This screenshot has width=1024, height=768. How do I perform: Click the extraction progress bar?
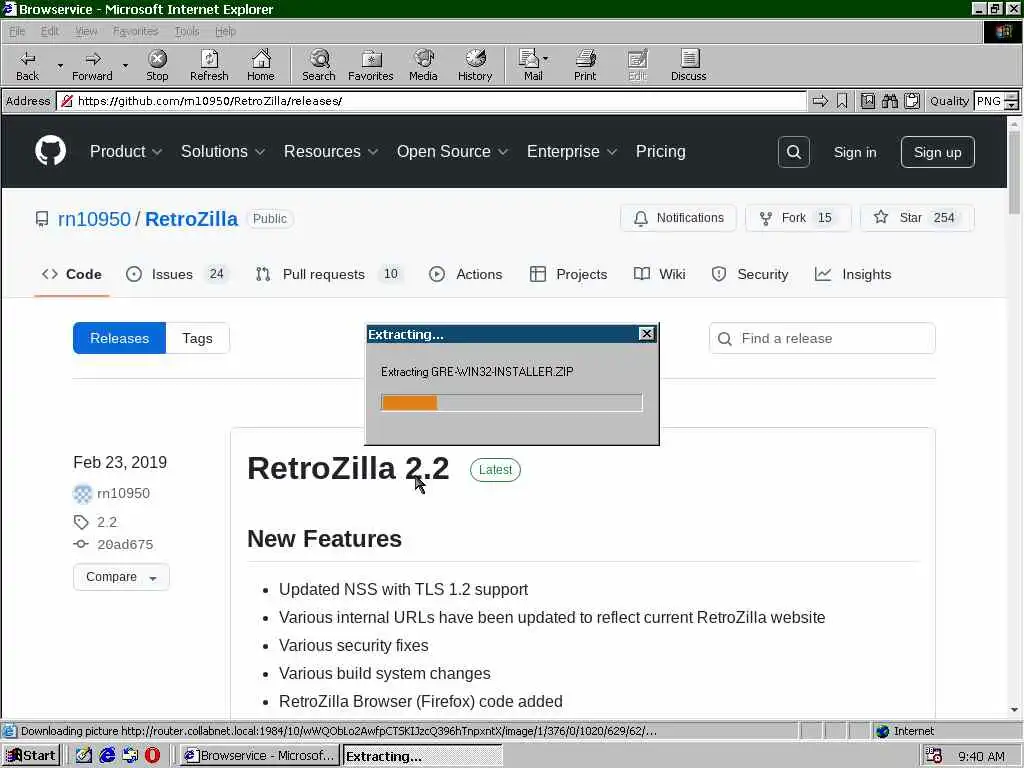click(x=511, y=403)
